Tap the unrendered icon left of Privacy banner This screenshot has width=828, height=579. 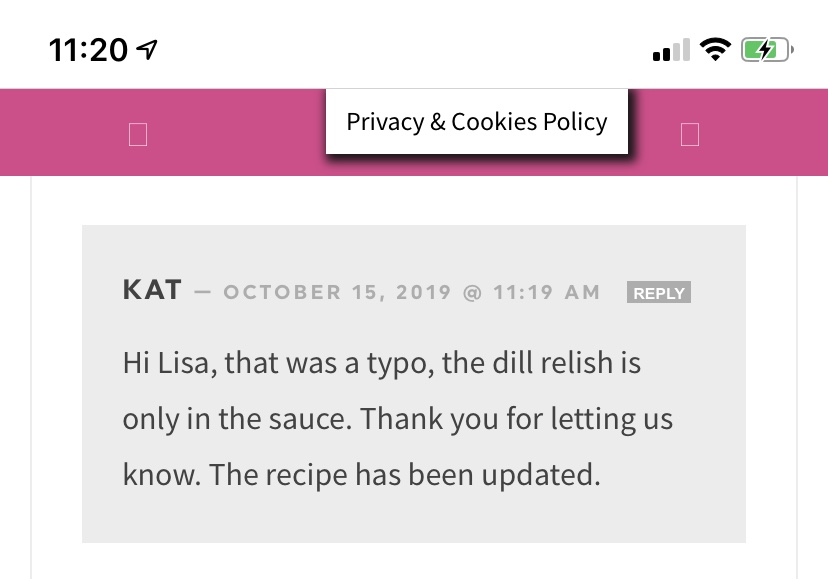[x=138, y=134]
